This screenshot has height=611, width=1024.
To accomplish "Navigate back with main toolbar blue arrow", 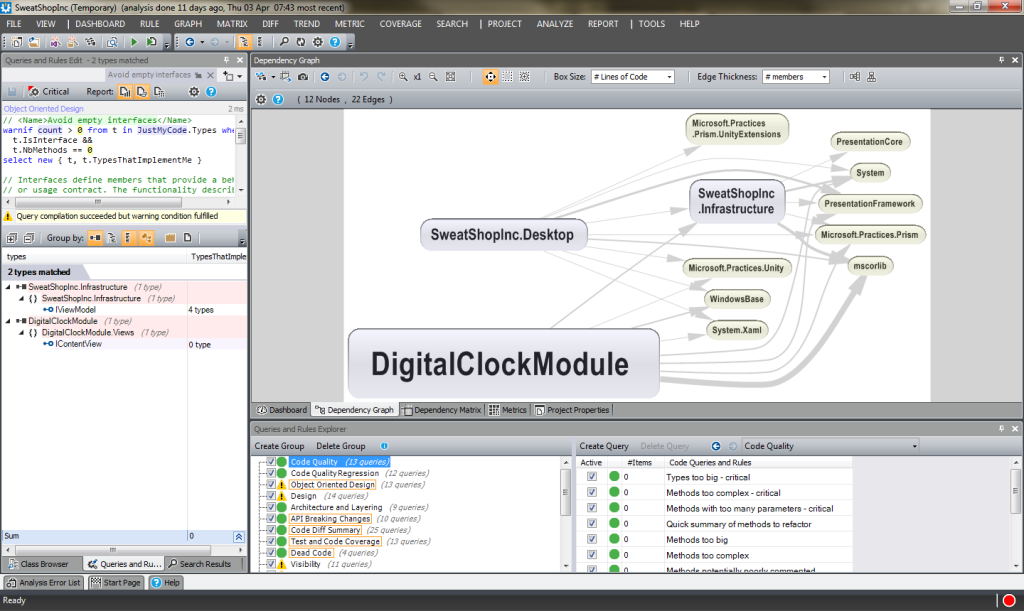I will tap(190, 42).
